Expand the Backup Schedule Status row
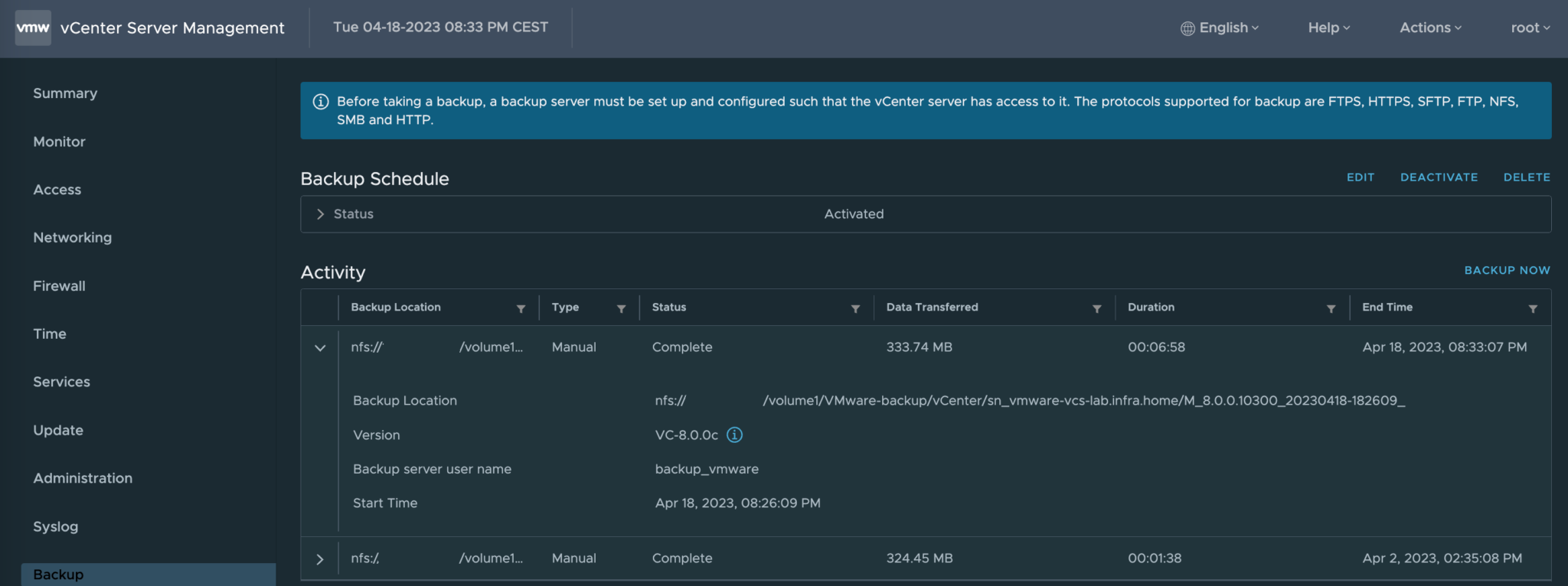The image size is (1568, 586). pyautogui.click(x=321, y=214)
